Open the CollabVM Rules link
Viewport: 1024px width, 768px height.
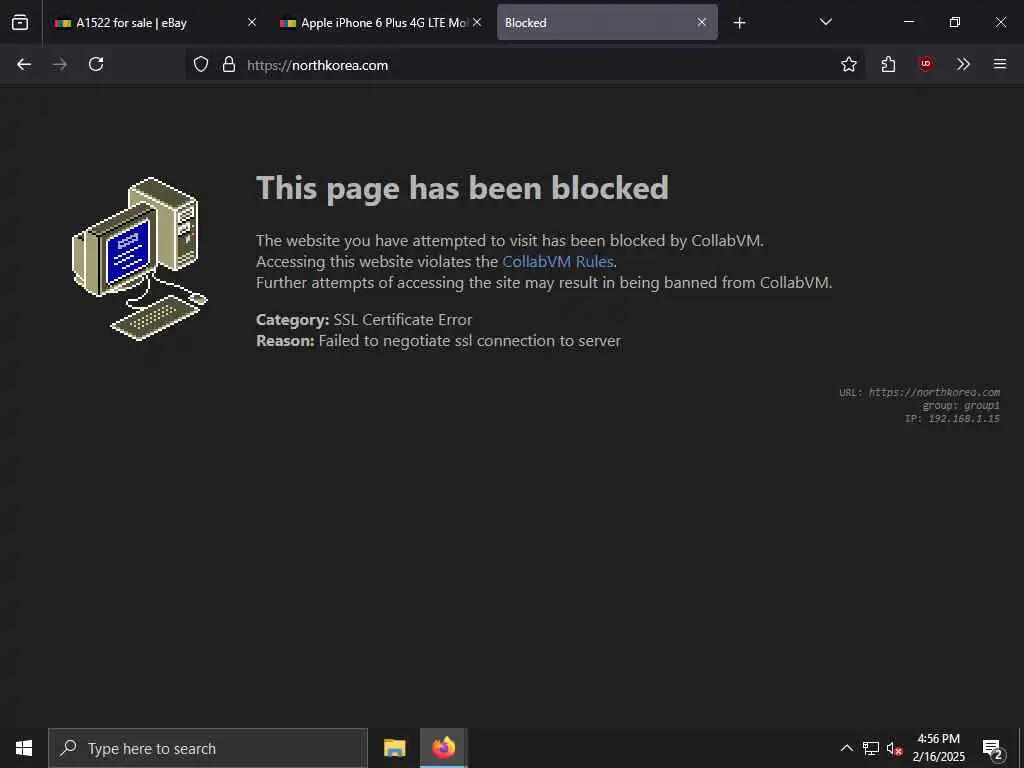pyautogui.click(x=558, y=261)
